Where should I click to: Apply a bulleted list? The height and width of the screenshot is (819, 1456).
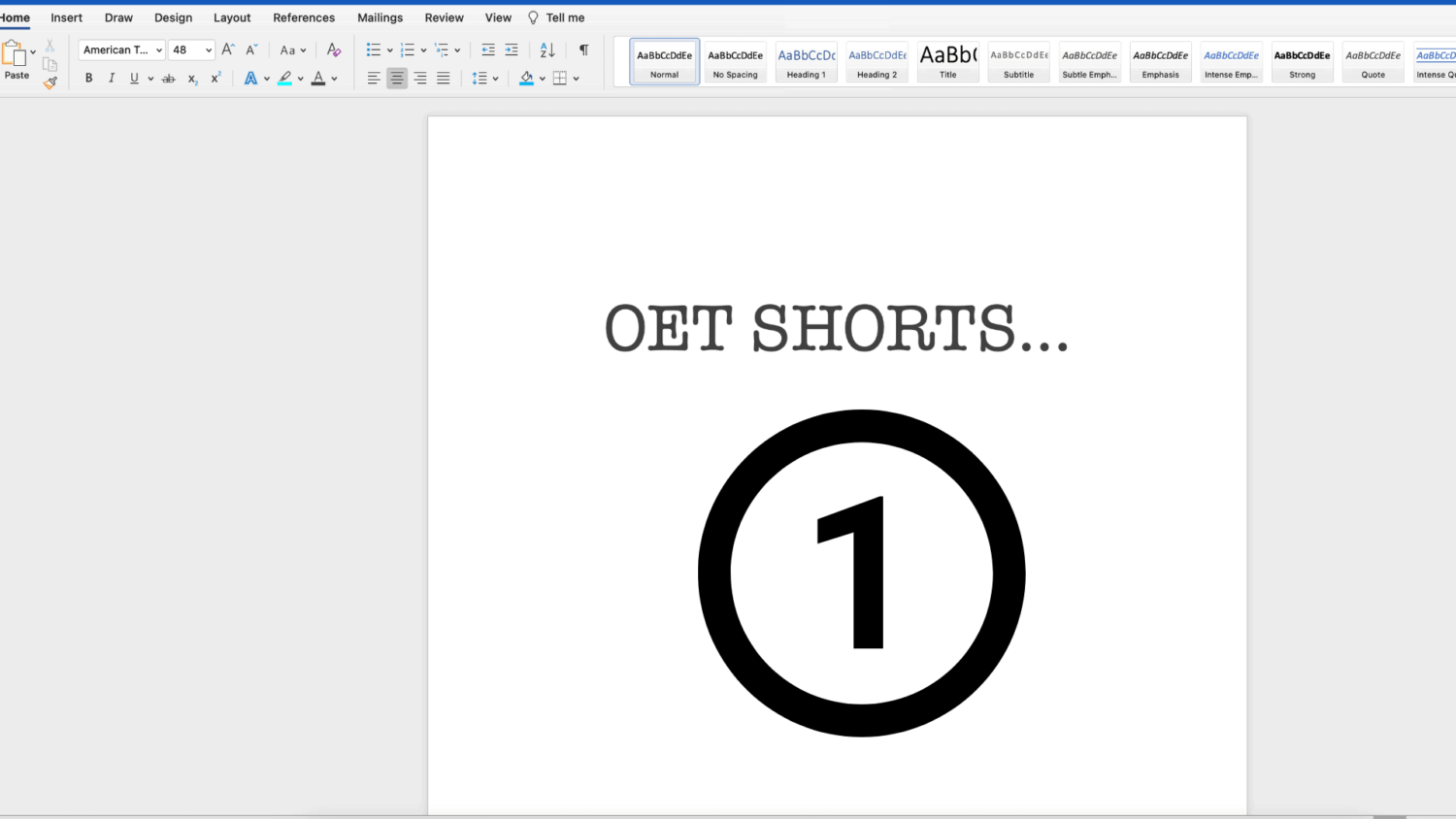click(x=374, y=49)
